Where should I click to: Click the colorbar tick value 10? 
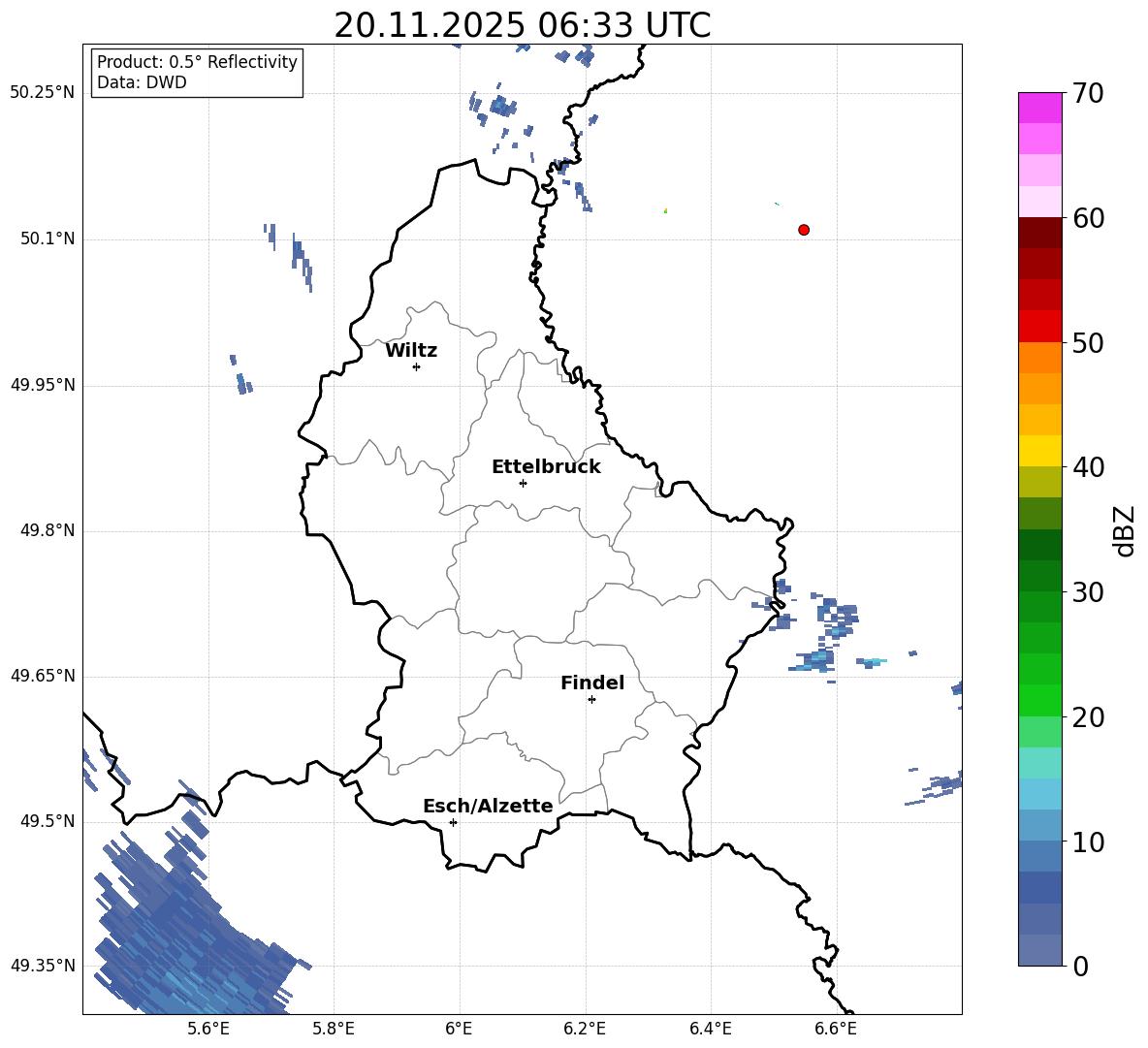pos(1088,842)
